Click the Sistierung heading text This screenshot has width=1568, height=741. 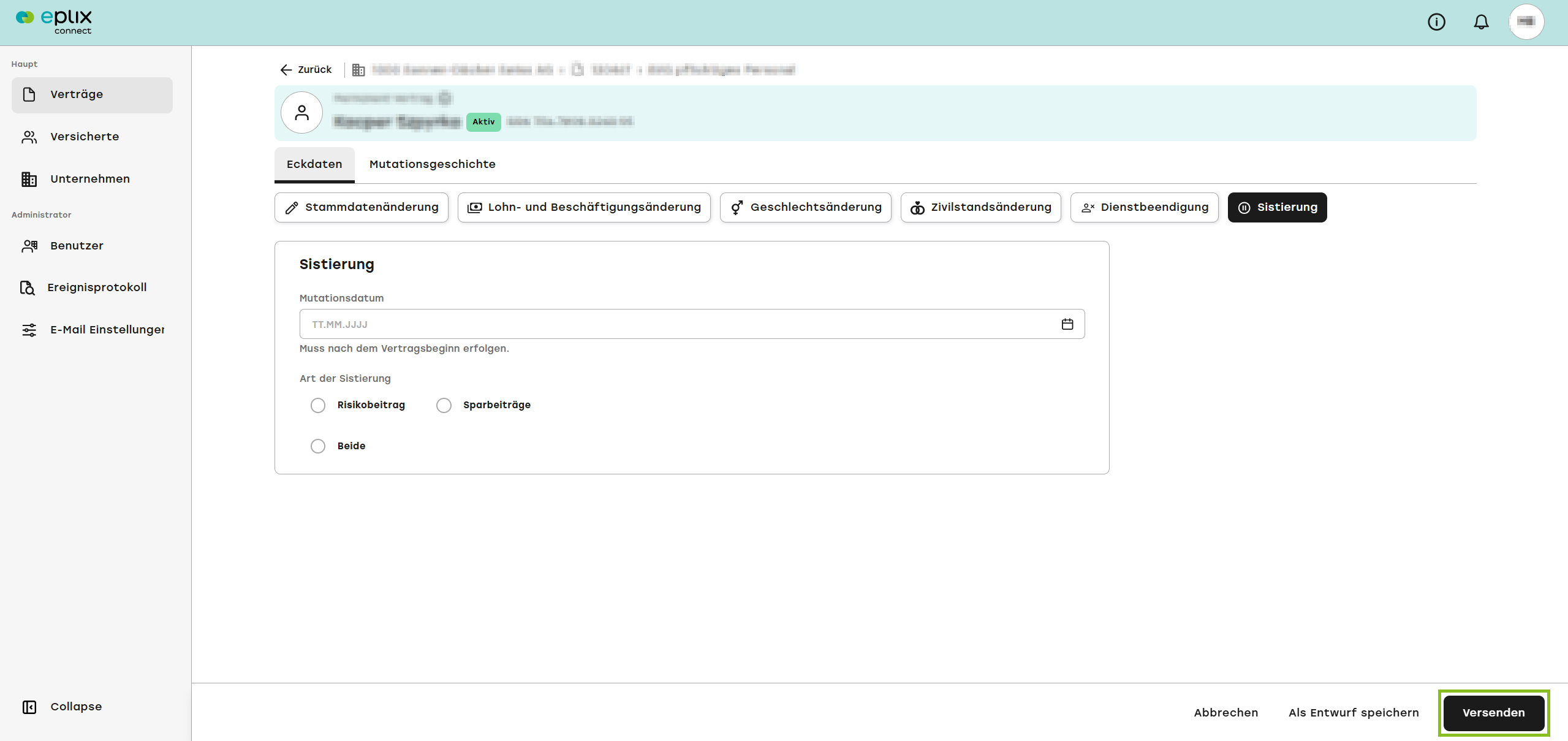click(x=336, y=265)
